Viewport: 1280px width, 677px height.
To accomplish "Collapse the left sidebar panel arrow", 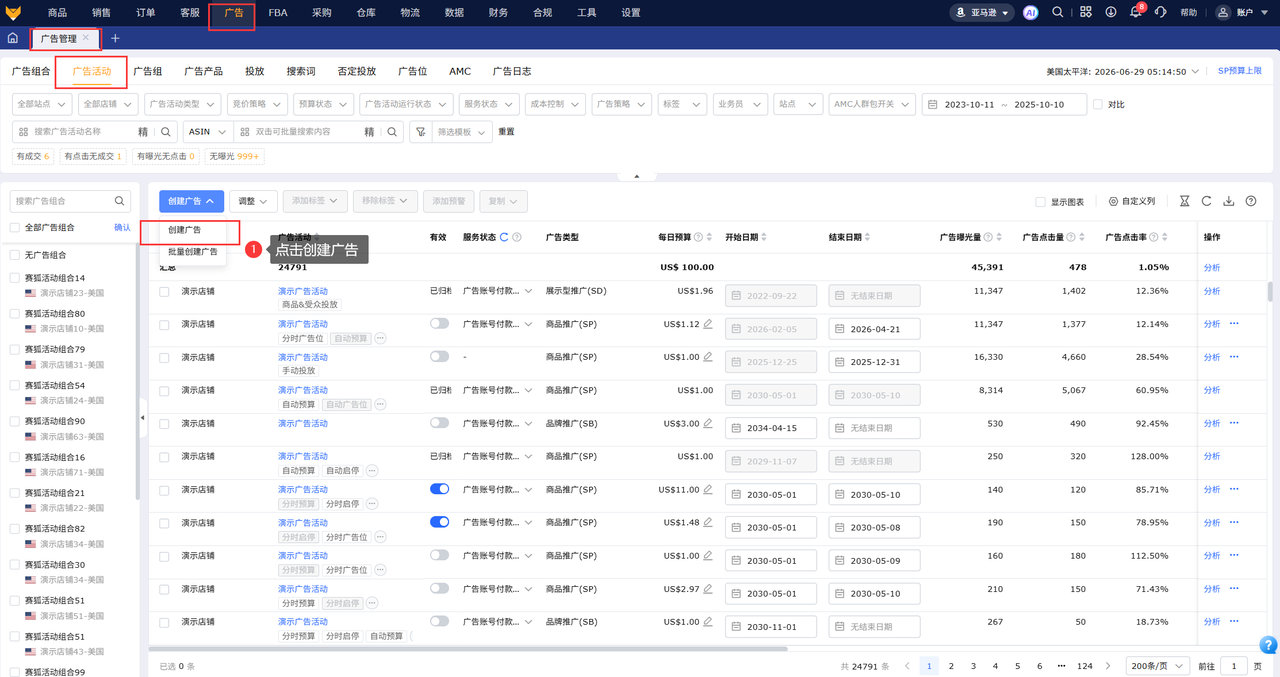I will tap(142, 418).
